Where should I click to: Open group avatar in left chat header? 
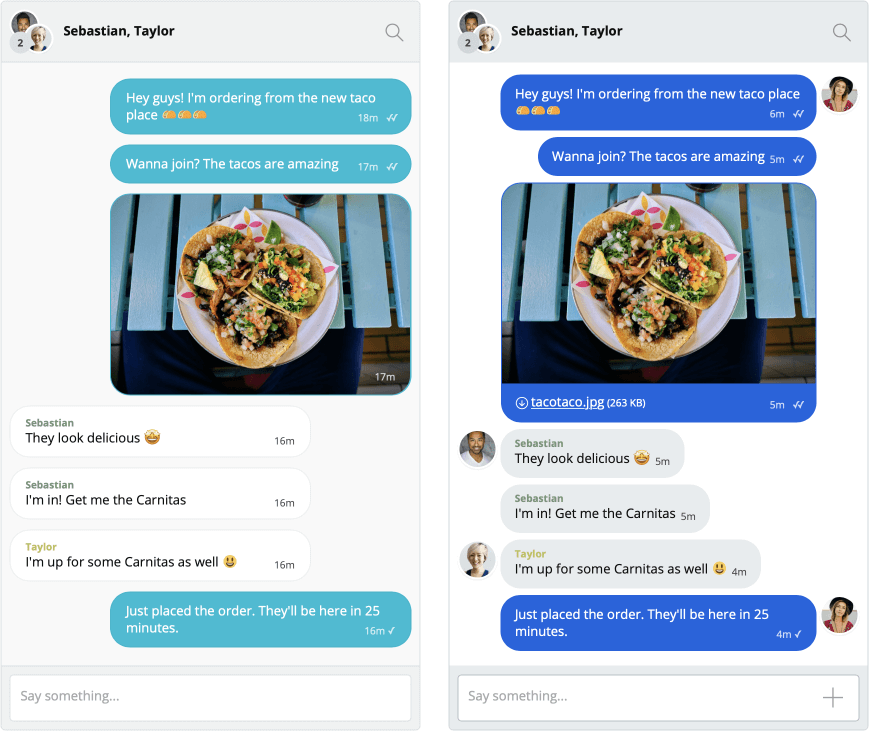(x=31, y=32)
